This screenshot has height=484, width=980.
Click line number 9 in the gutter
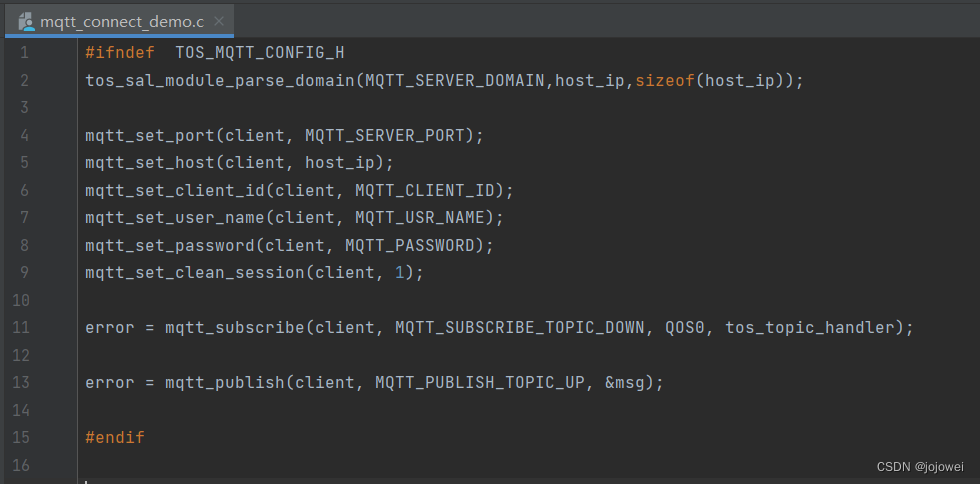click(24, 273)
